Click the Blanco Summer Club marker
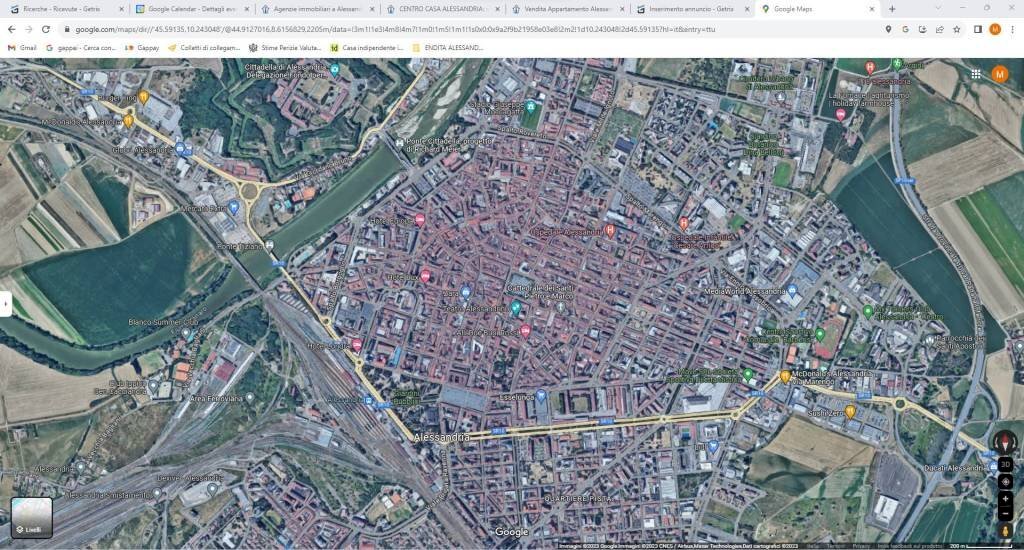Viewport: 1024px width, 550px height. (x=186, y=334)
